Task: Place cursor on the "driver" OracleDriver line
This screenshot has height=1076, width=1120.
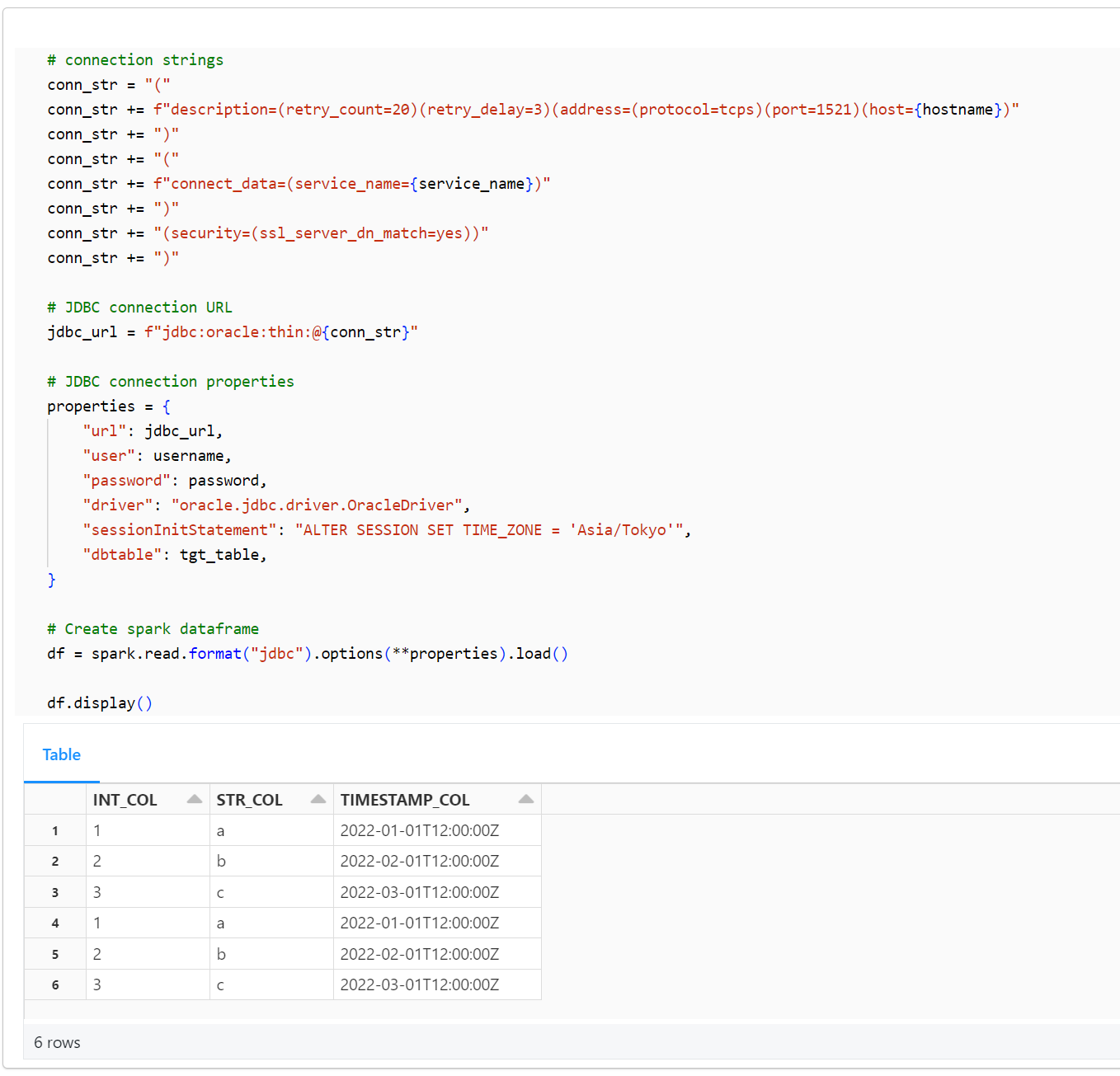Action: [276, 505]
